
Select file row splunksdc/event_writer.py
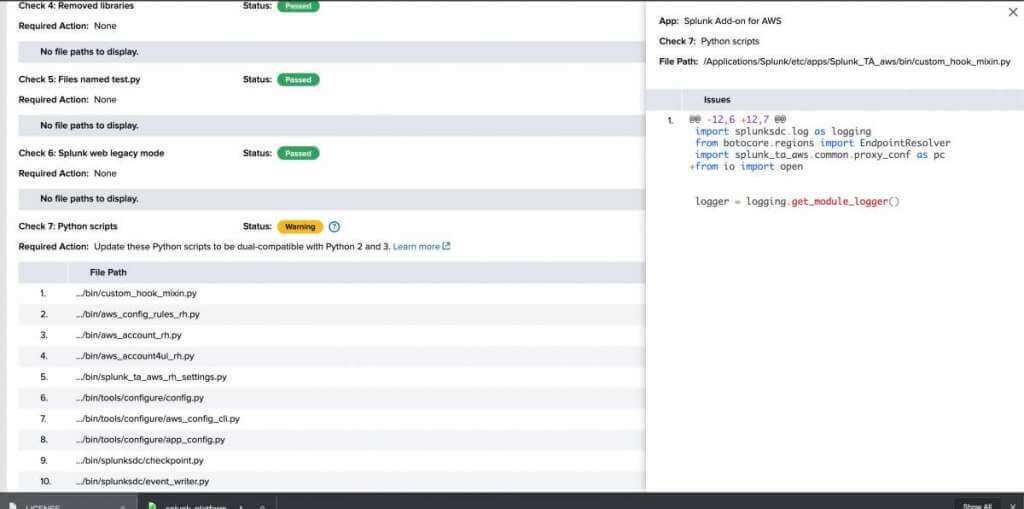pos(332,482)
